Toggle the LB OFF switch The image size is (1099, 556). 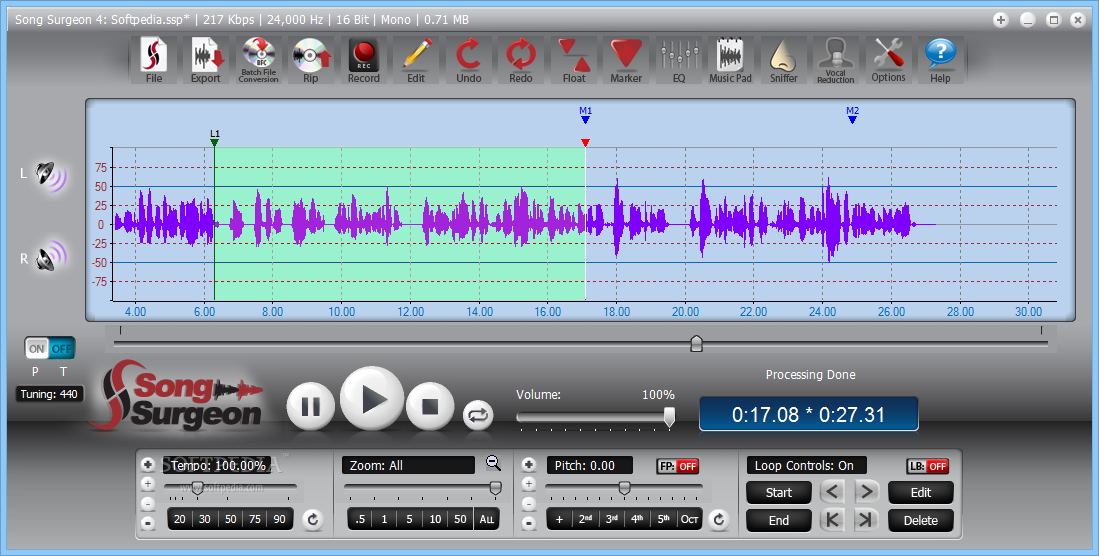point(927,466)
